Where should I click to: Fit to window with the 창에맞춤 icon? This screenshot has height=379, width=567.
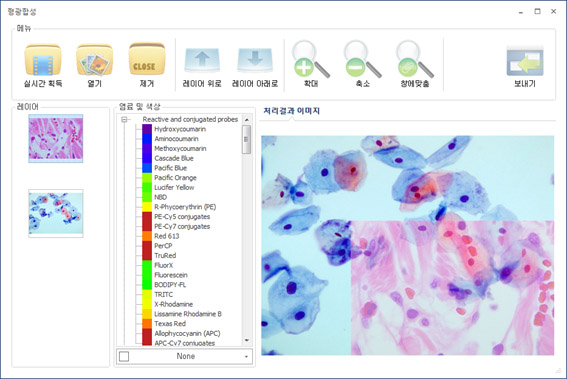coord(414,59)
